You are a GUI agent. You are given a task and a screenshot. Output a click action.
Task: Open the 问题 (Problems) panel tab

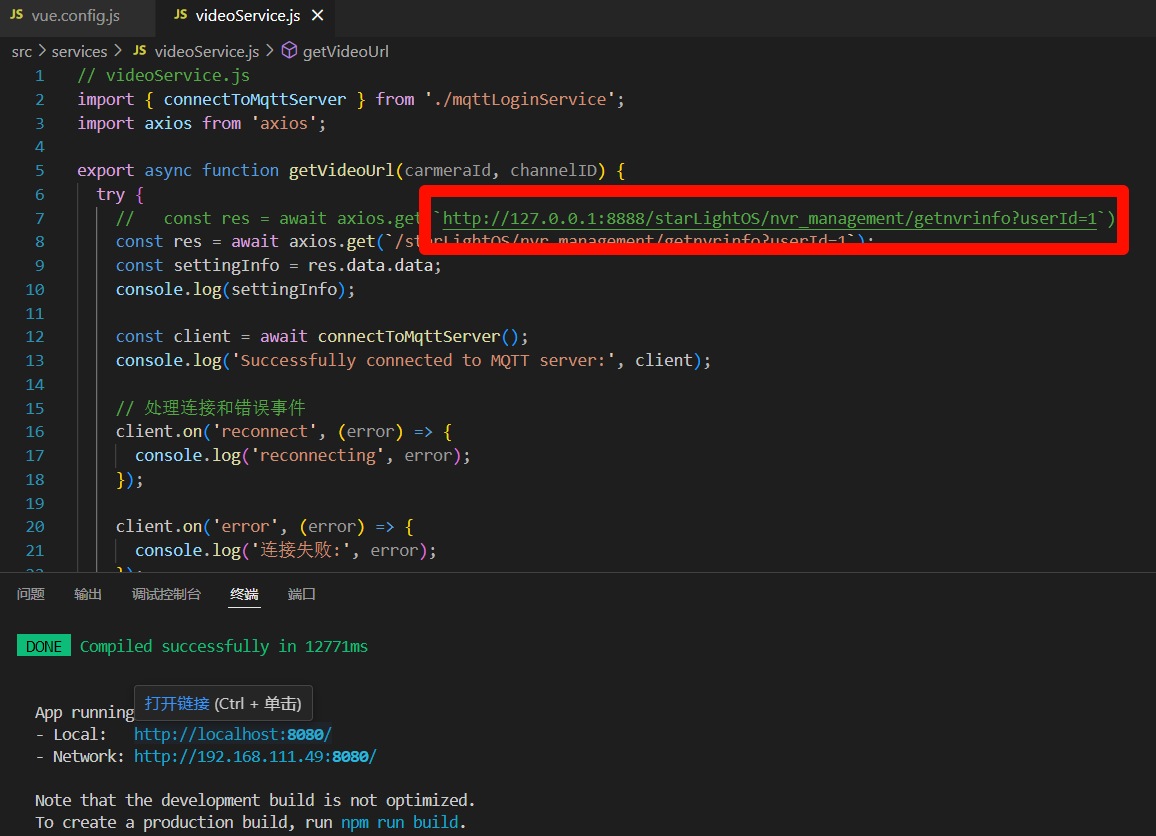(31, 594)
